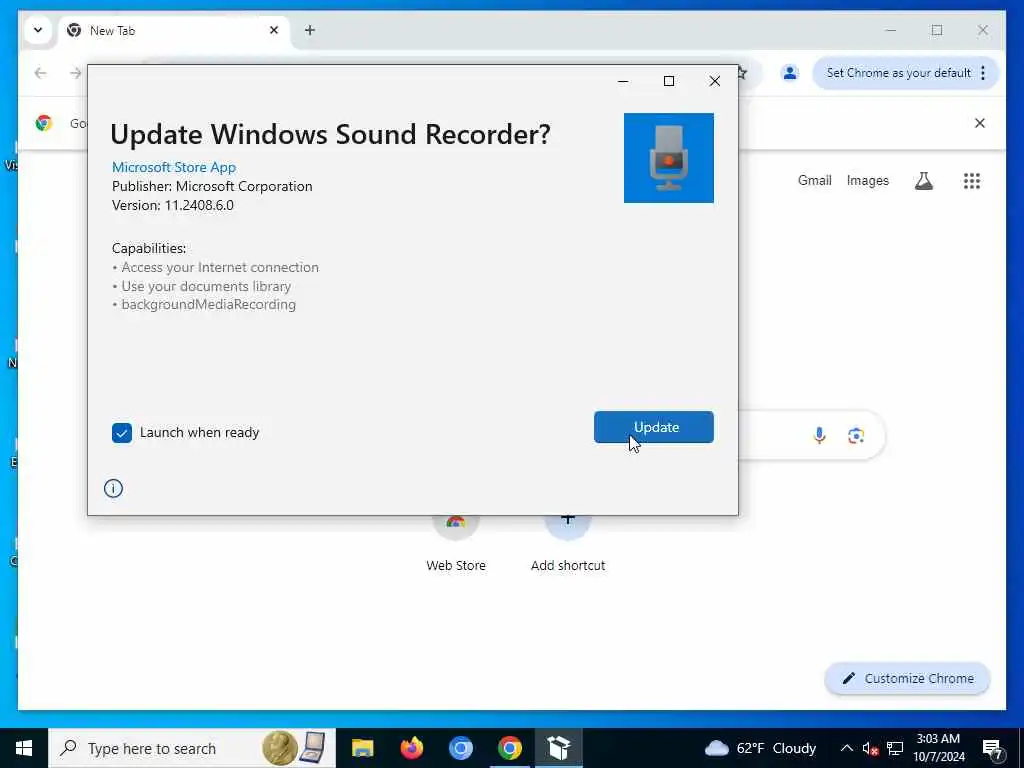Dismiss the Chrome default-browser info bar
The width and height of the screenshot is (1024, 768).
click(980, 123)
